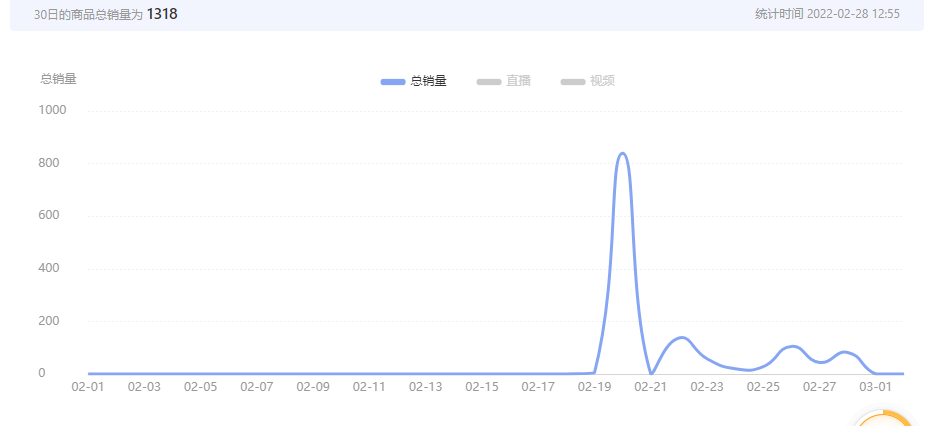
Task: Toggle the 视频 legend series
Action: (x=588, y=81)
